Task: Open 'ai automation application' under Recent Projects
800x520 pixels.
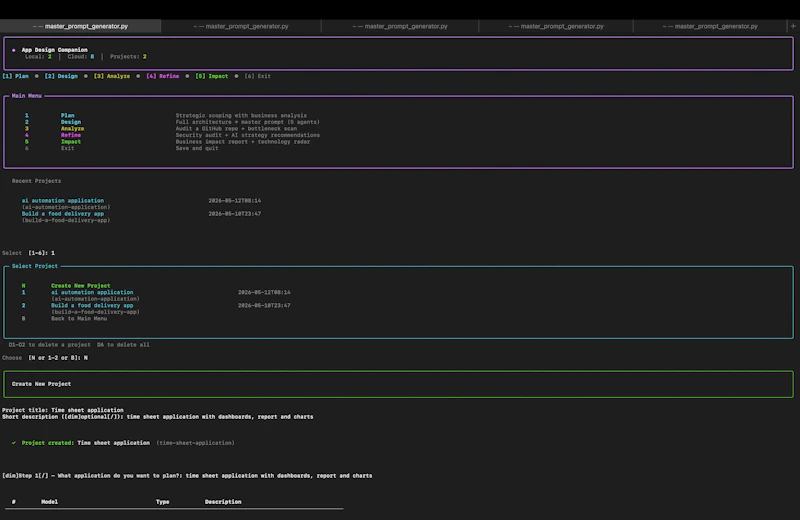Action: [63, 201]
